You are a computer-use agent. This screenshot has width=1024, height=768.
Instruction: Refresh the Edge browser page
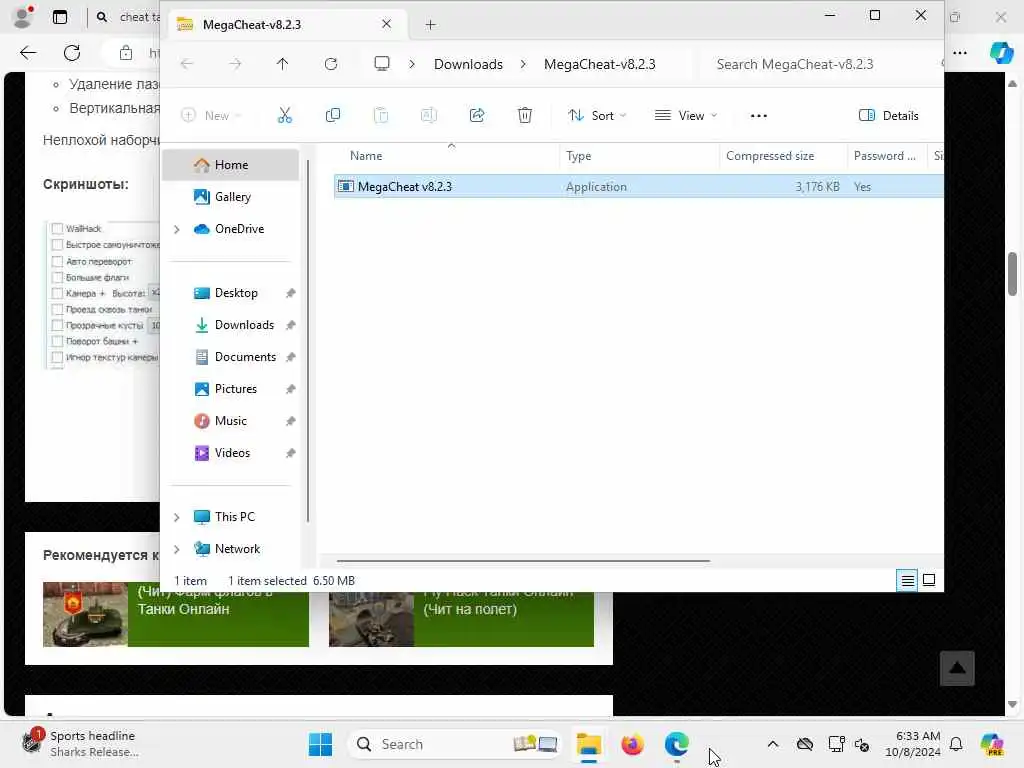(x=72, y=53)
